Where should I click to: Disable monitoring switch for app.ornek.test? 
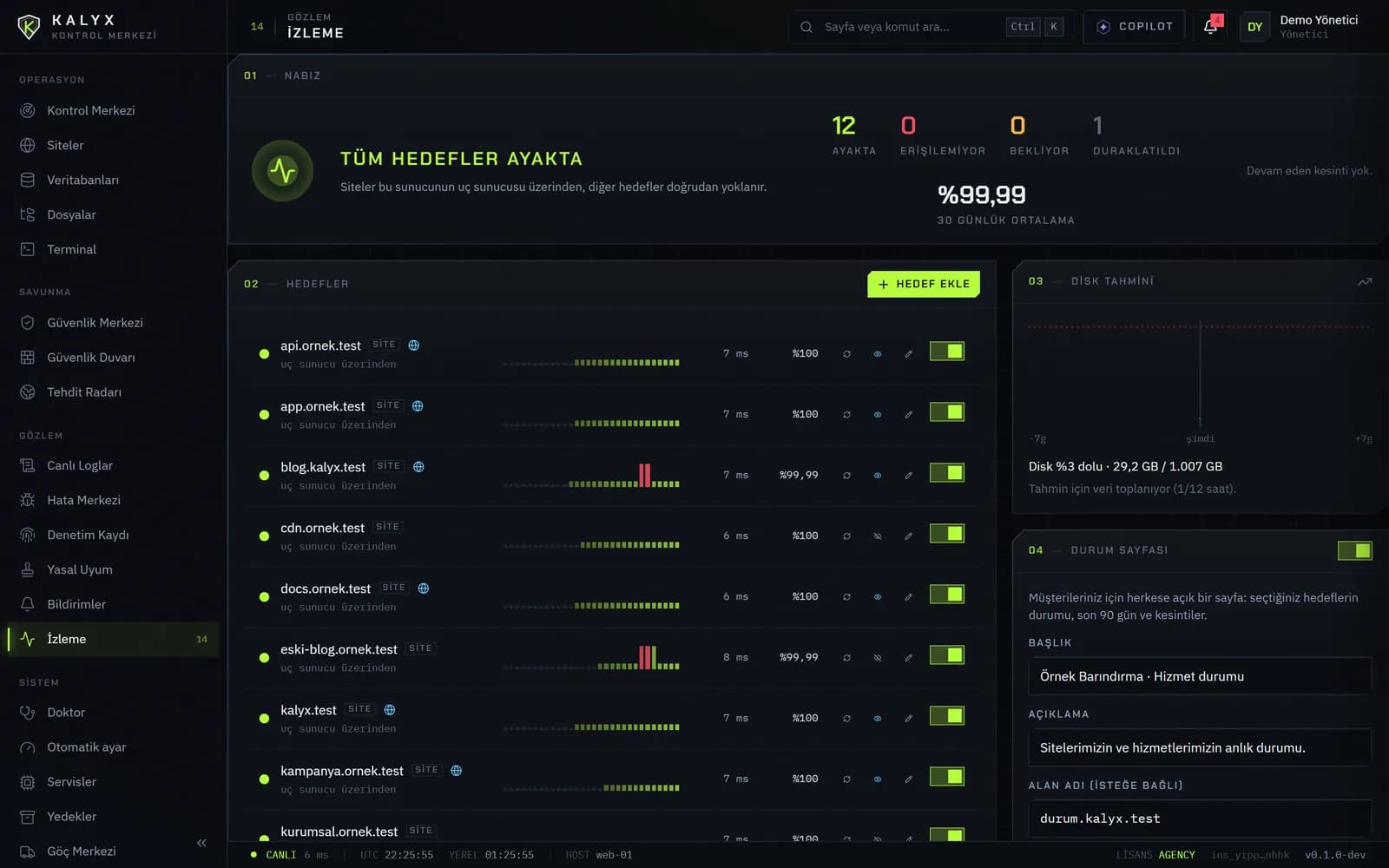pyautogui.click(x=946, y=411)
